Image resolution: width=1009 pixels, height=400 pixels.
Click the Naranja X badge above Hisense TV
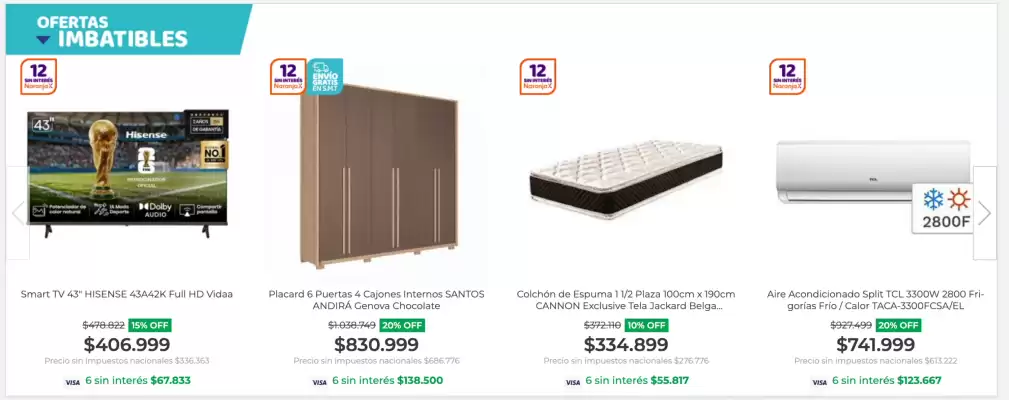coord(38,76)
